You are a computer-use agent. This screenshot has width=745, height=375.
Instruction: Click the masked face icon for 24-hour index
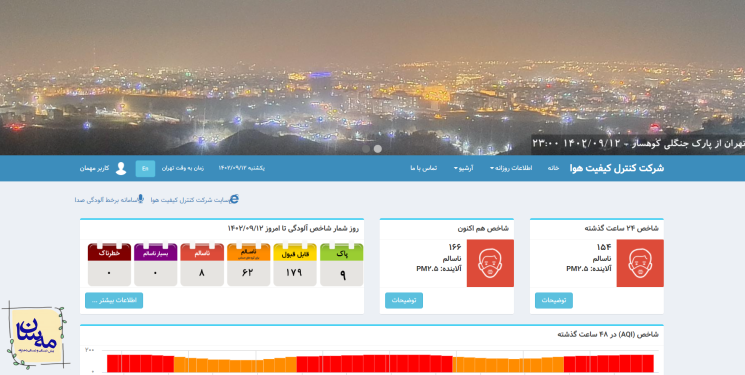pos(640,263)
